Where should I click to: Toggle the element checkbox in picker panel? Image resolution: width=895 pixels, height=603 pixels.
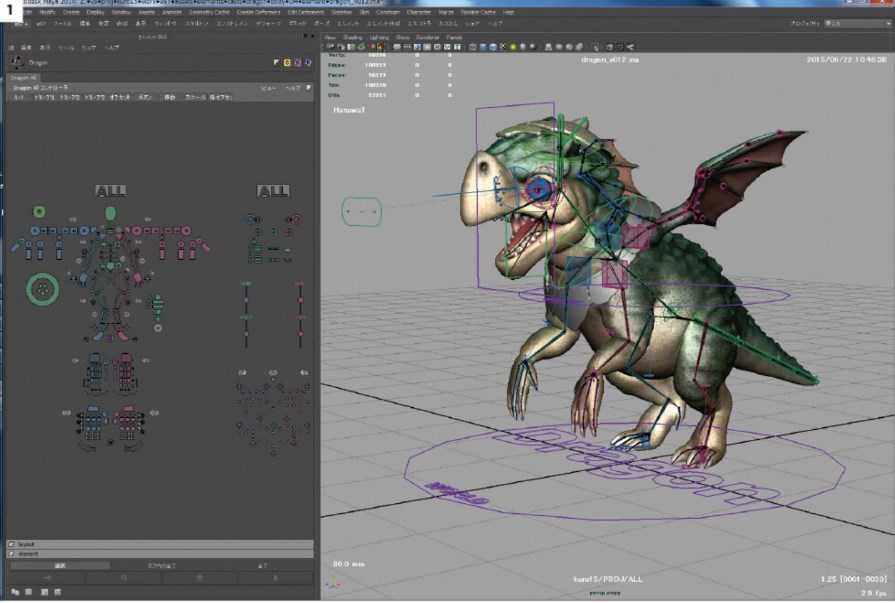pyautogui.click(x=11, y=553)
